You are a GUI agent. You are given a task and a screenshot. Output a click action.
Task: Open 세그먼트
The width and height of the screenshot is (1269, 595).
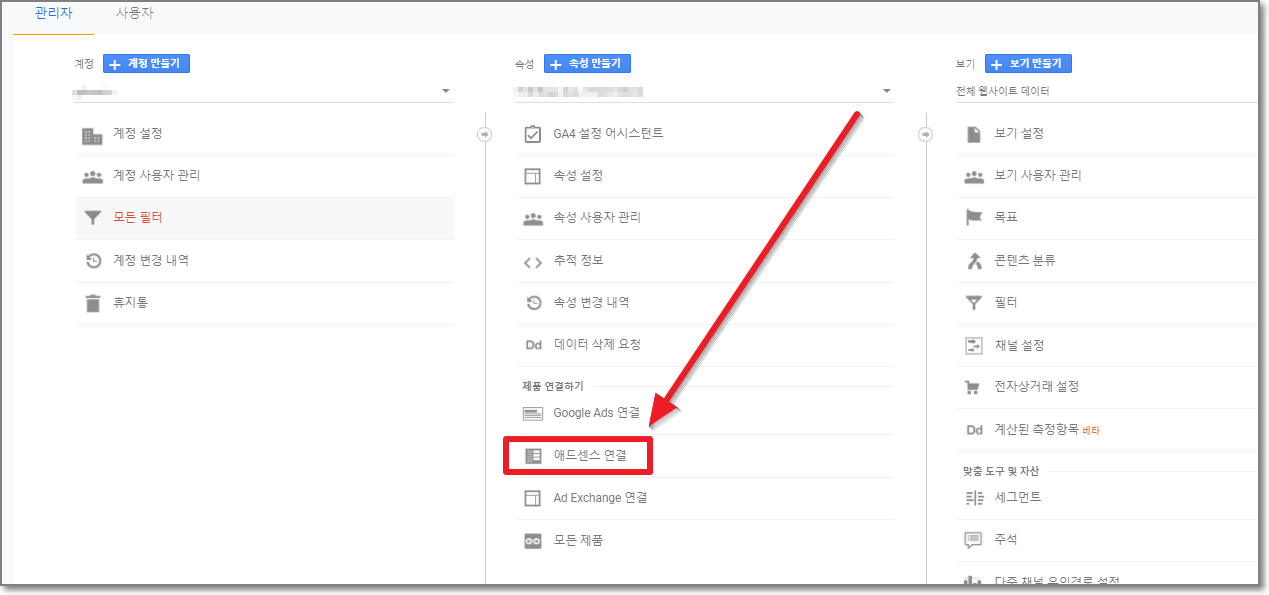pos(1106,498)
